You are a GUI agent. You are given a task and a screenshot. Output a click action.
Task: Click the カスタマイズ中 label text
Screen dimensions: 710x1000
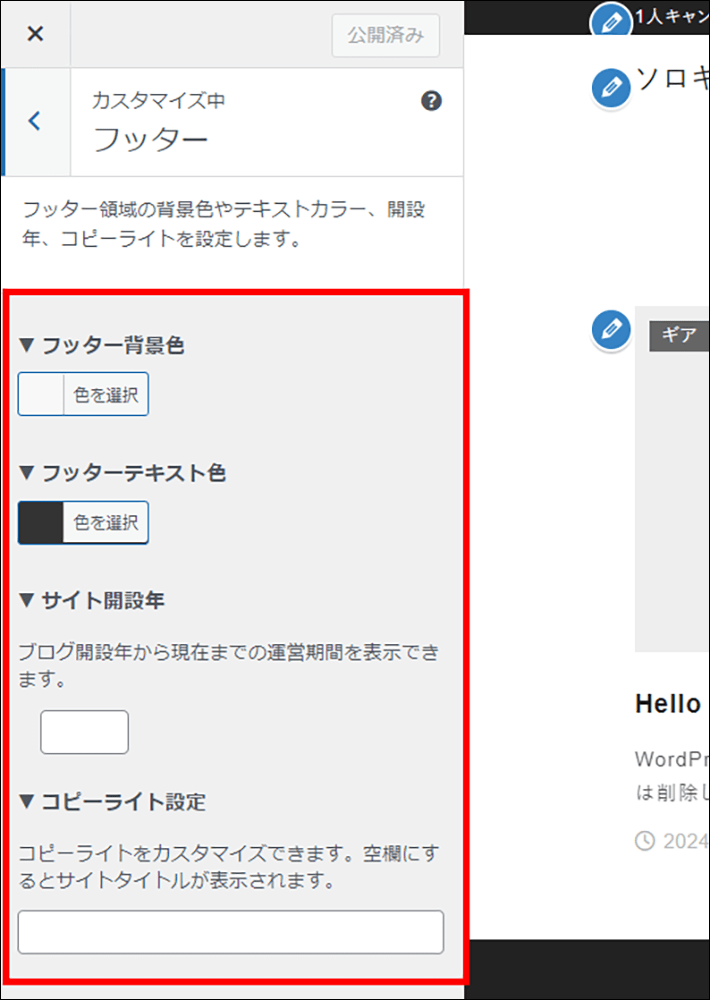coord(158,100)
